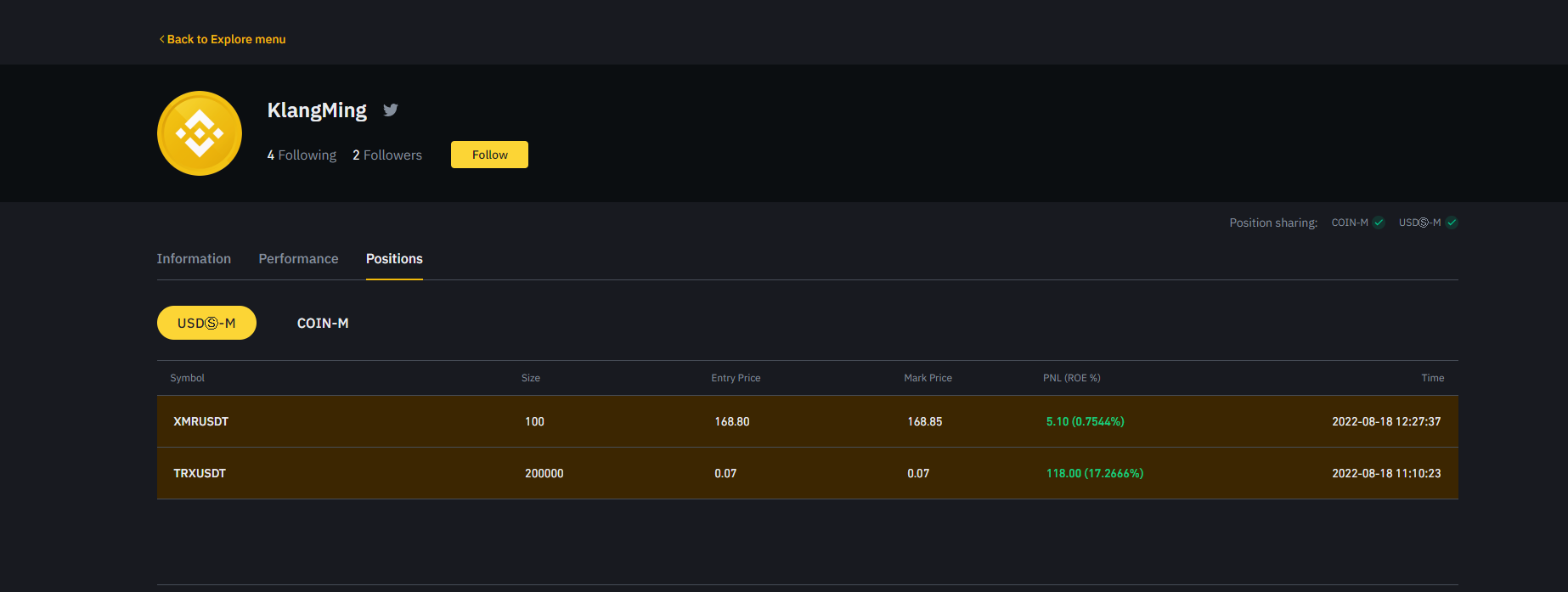
Task: Click the Twitter bird icon beside KlangMing
Action: coord(391,110)
